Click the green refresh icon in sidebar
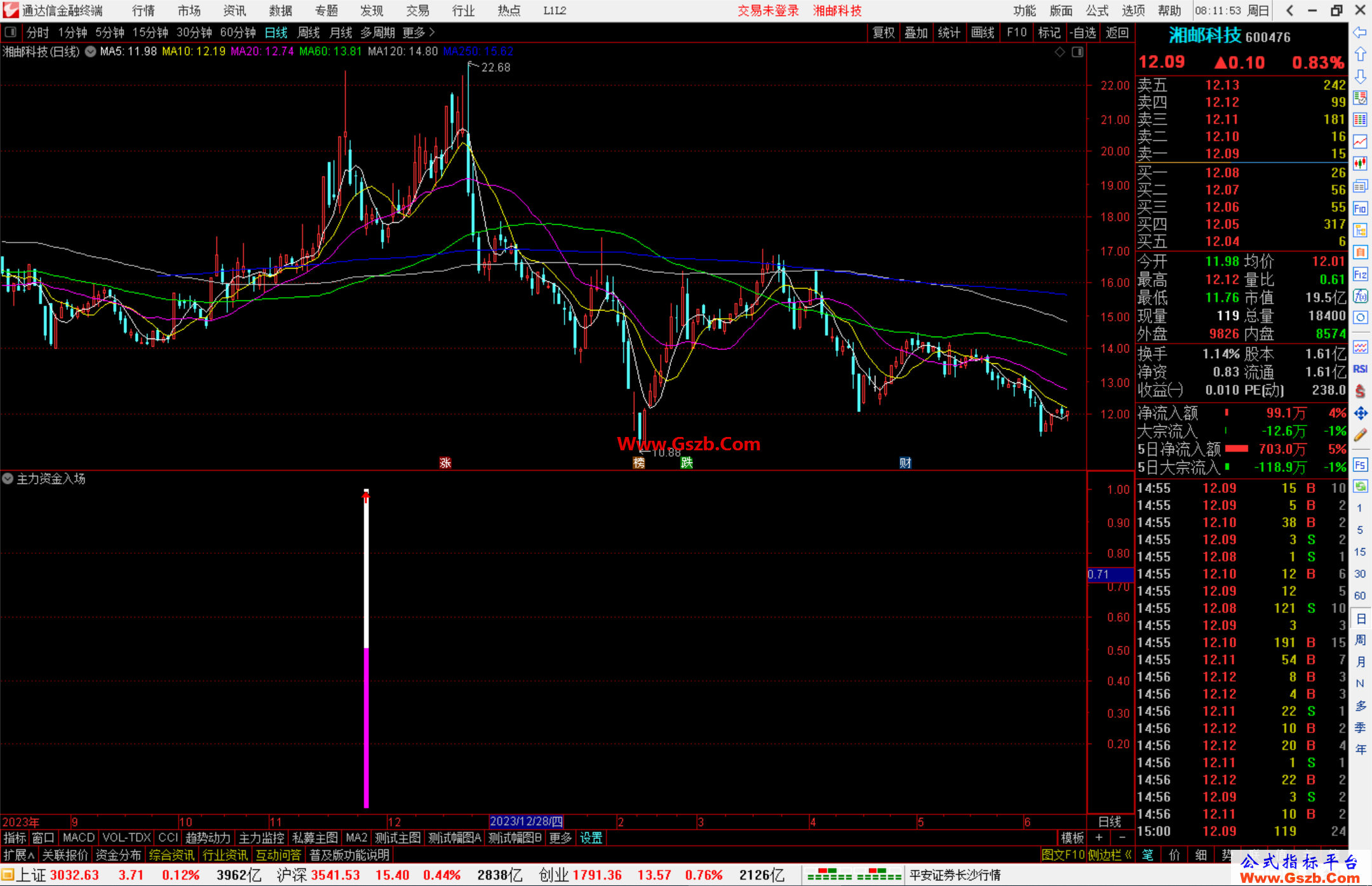 tap(1360, 487)
